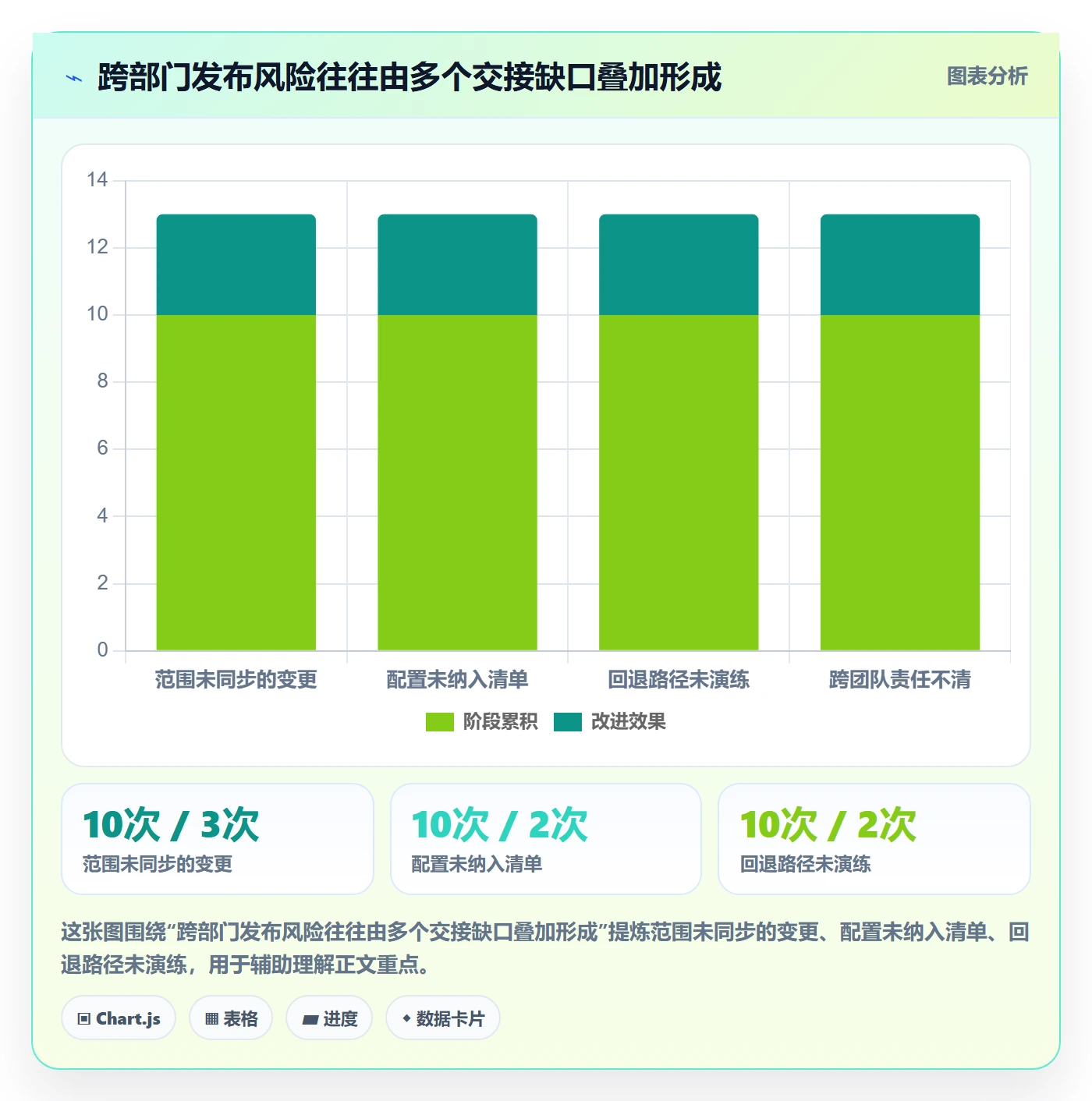
Task: Click the 图表分析 label in header
Action: pos(987,76)
